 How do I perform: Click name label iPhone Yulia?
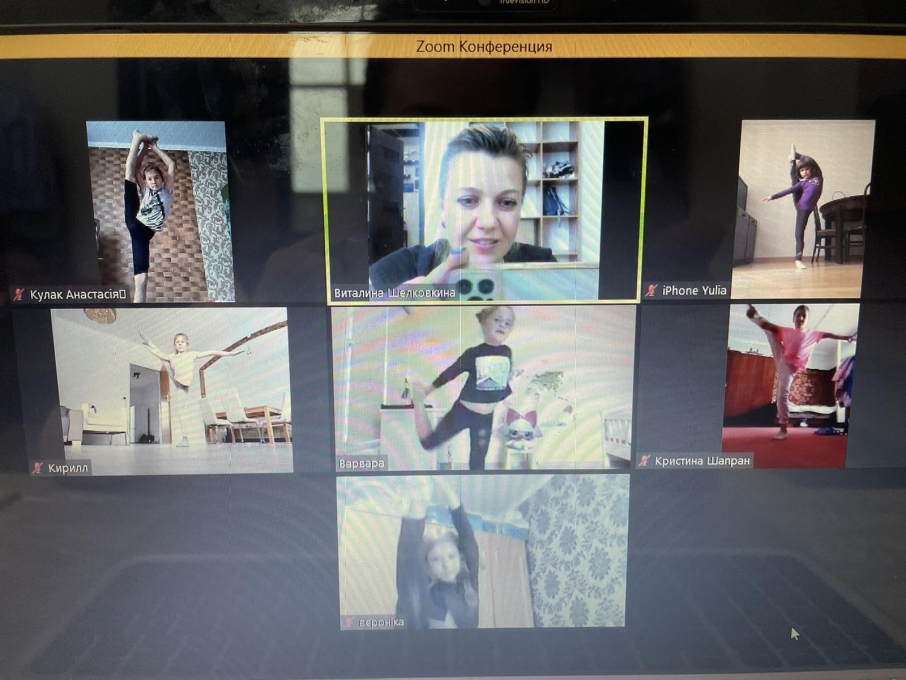coord(694,291)
